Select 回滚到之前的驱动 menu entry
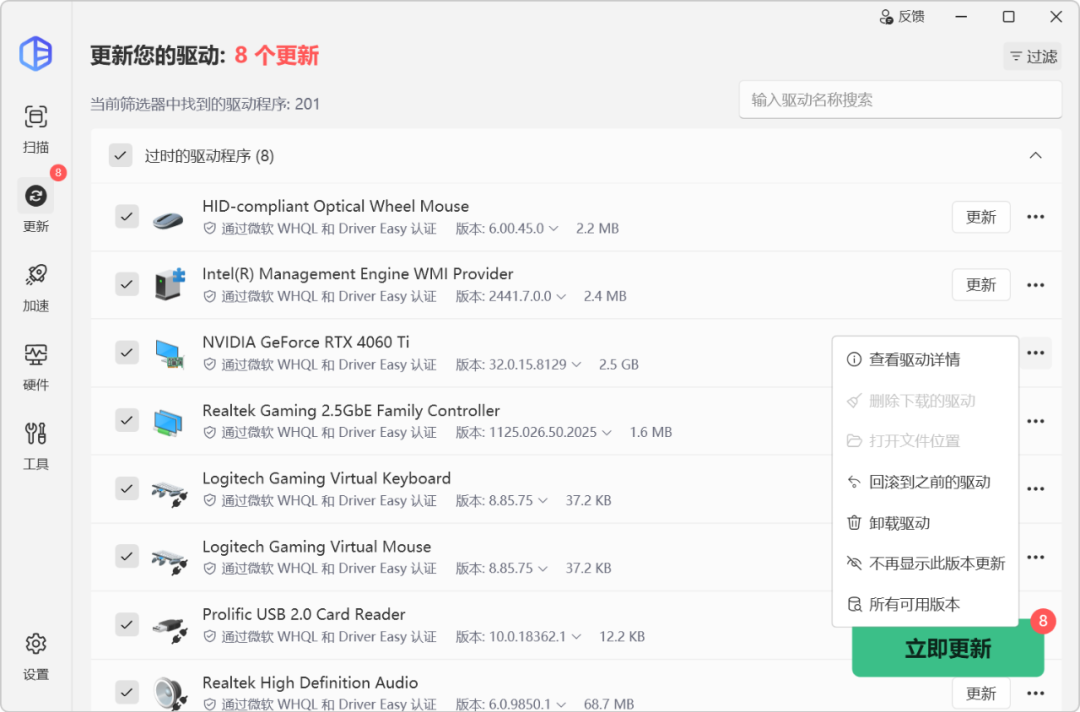The width and height of the screenshot is (1080, 712). pos(925,482)
